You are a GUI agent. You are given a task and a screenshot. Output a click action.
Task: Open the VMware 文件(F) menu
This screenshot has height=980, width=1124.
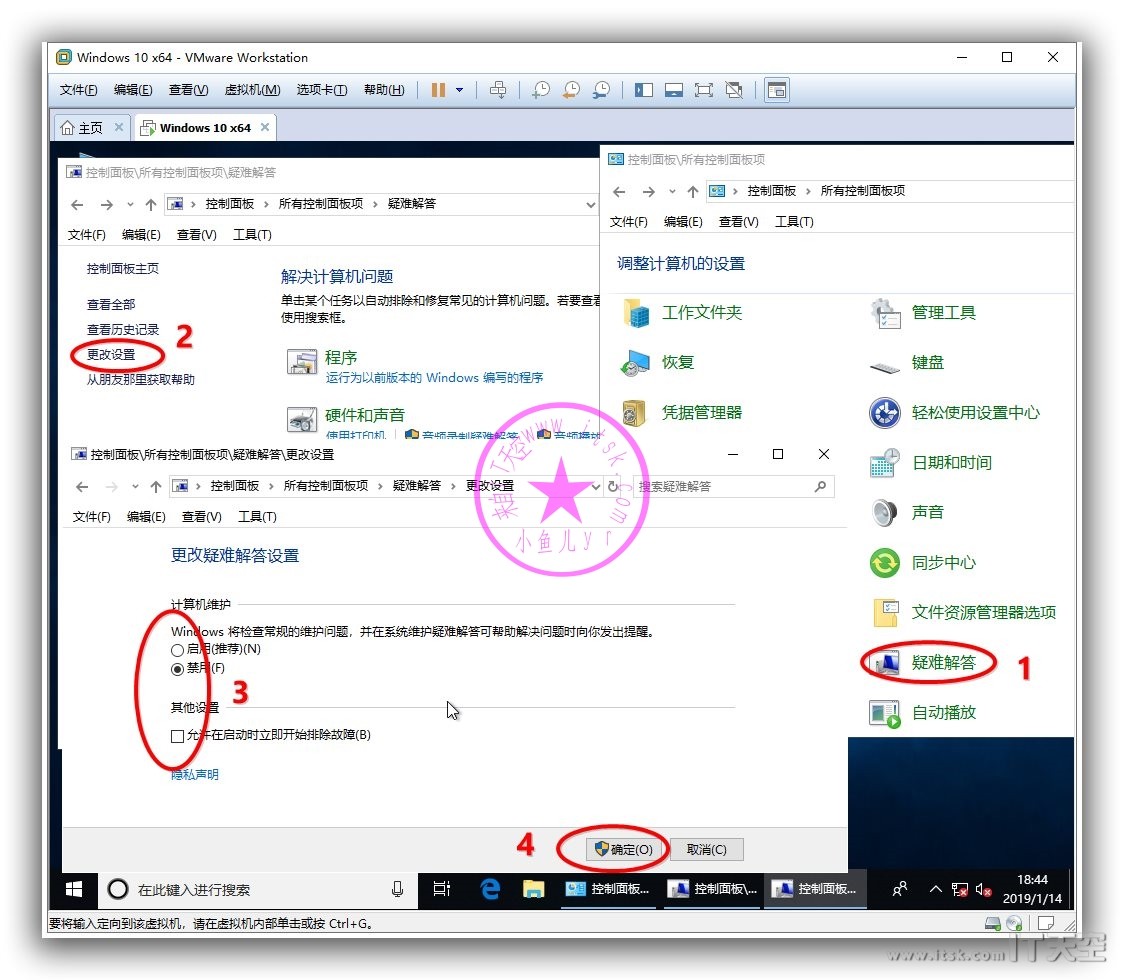(78, 90)
